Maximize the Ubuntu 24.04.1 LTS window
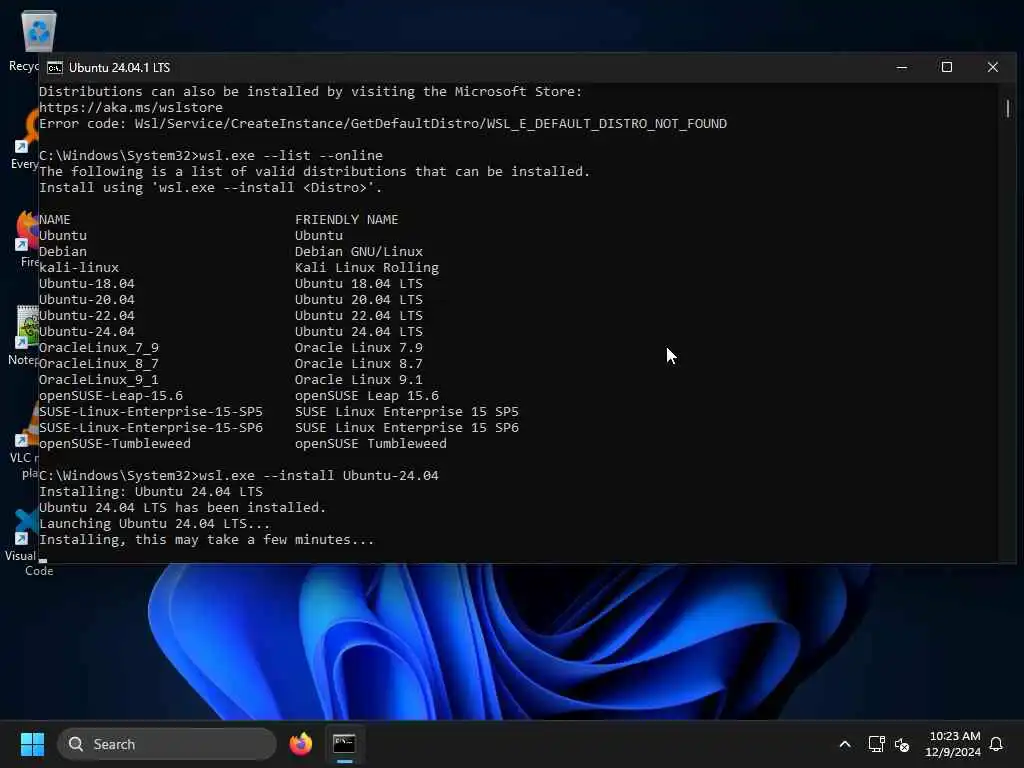Viewport: 1024px width, 768px height. coord(946,67)
